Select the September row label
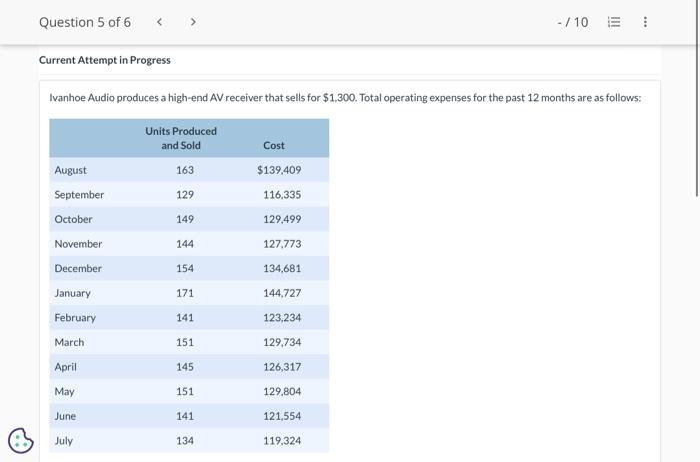Screen dimensions: 700x462 click(79, 195)
